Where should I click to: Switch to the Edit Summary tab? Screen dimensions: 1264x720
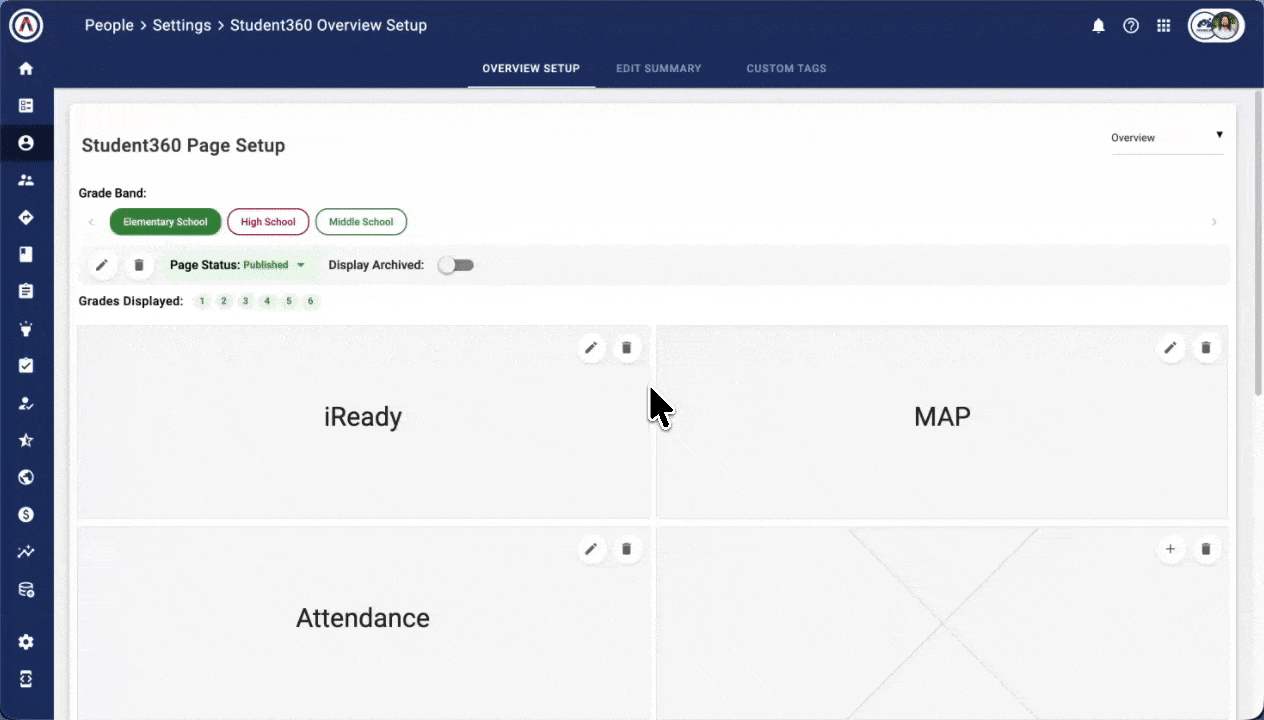coord(658,69)
